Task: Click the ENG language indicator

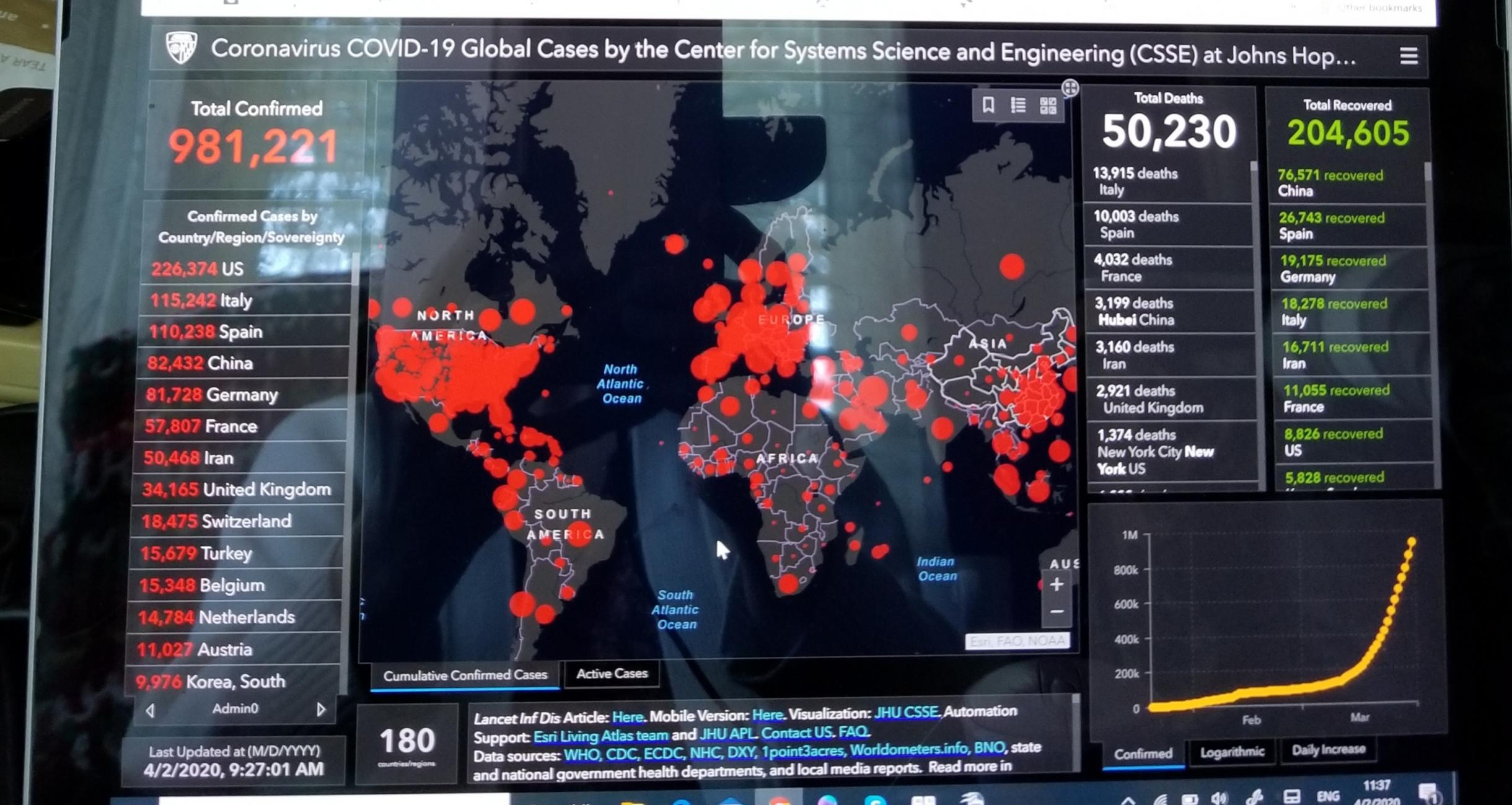Action: coord(1327,796)
